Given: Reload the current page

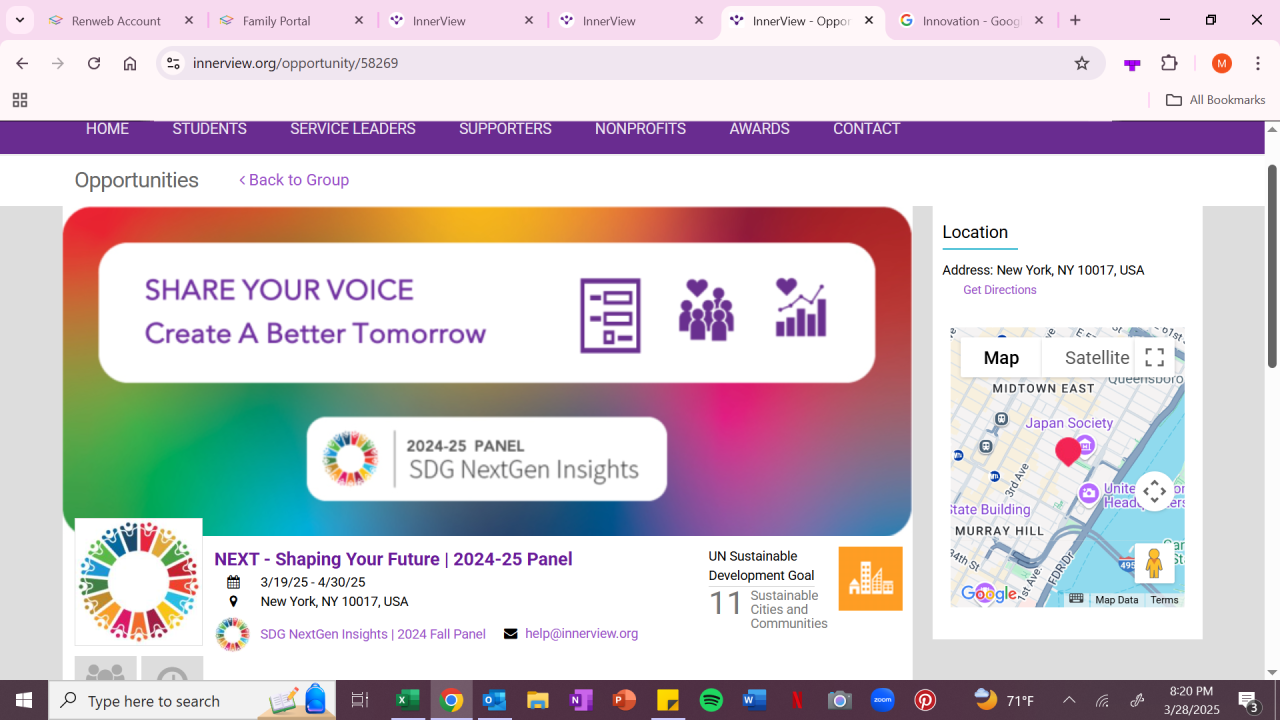Looking at the screenshot, I should click(94, 63).
